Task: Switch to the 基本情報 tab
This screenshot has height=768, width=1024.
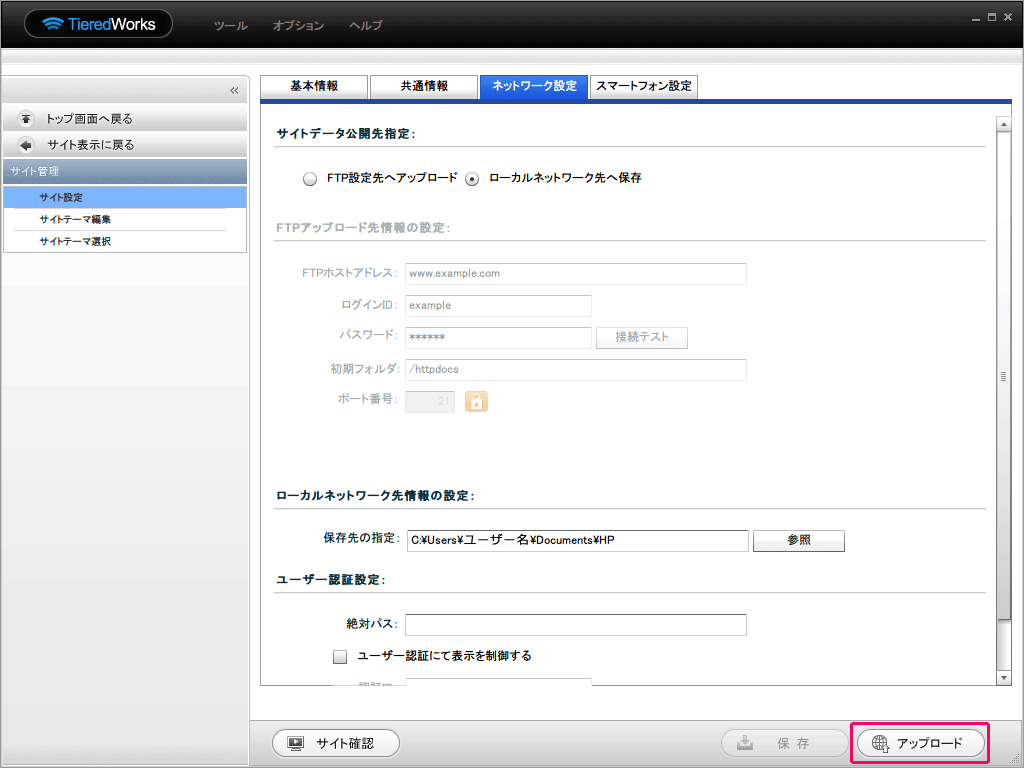Action: point(314,87)
